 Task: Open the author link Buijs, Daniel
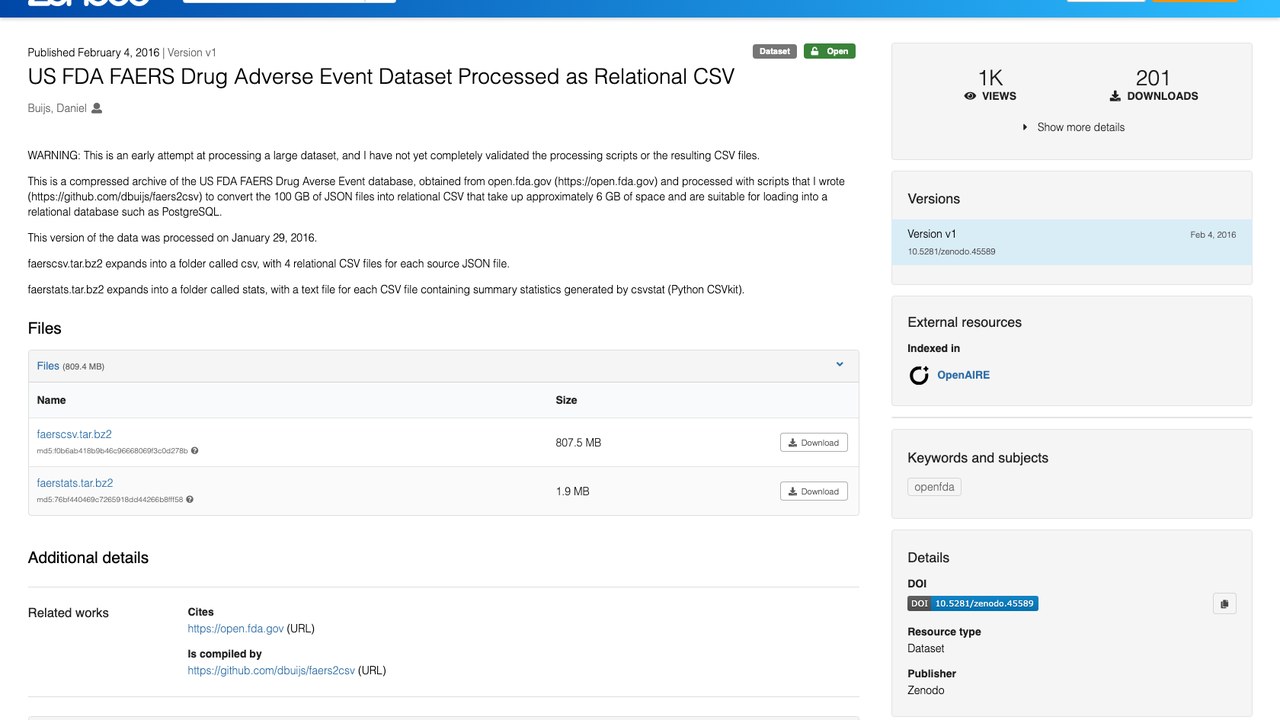[x=57, y=108]
